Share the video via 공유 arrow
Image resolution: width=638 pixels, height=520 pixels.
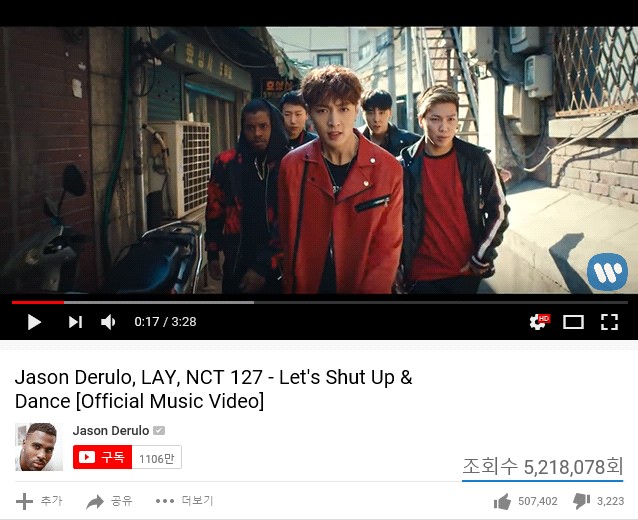[x=109, y=501]
